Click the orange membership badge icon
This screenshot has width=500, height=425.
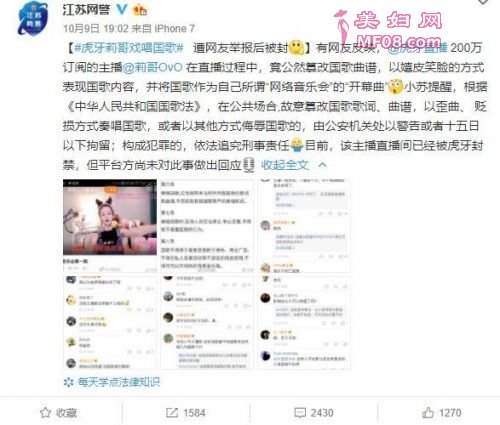[140, 10]
